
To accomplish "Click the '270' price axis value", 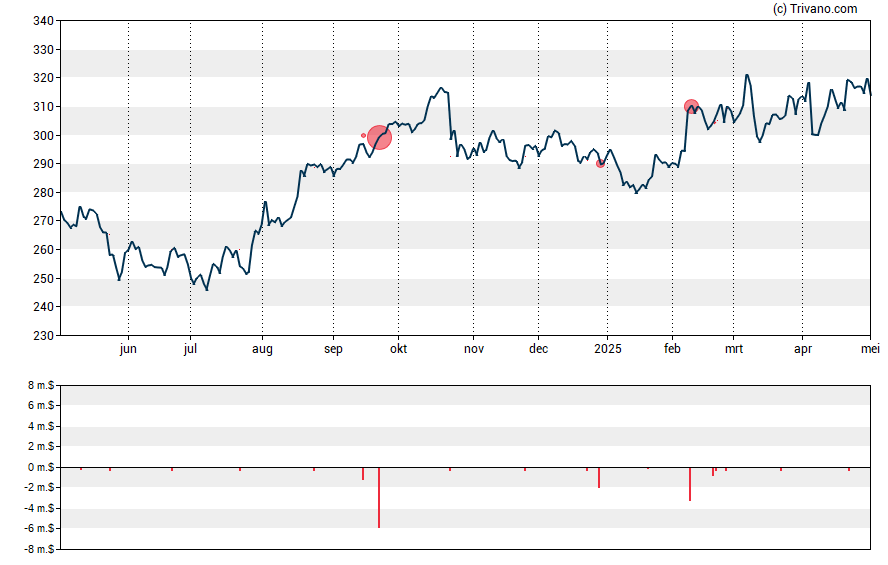I will (44, 221).
